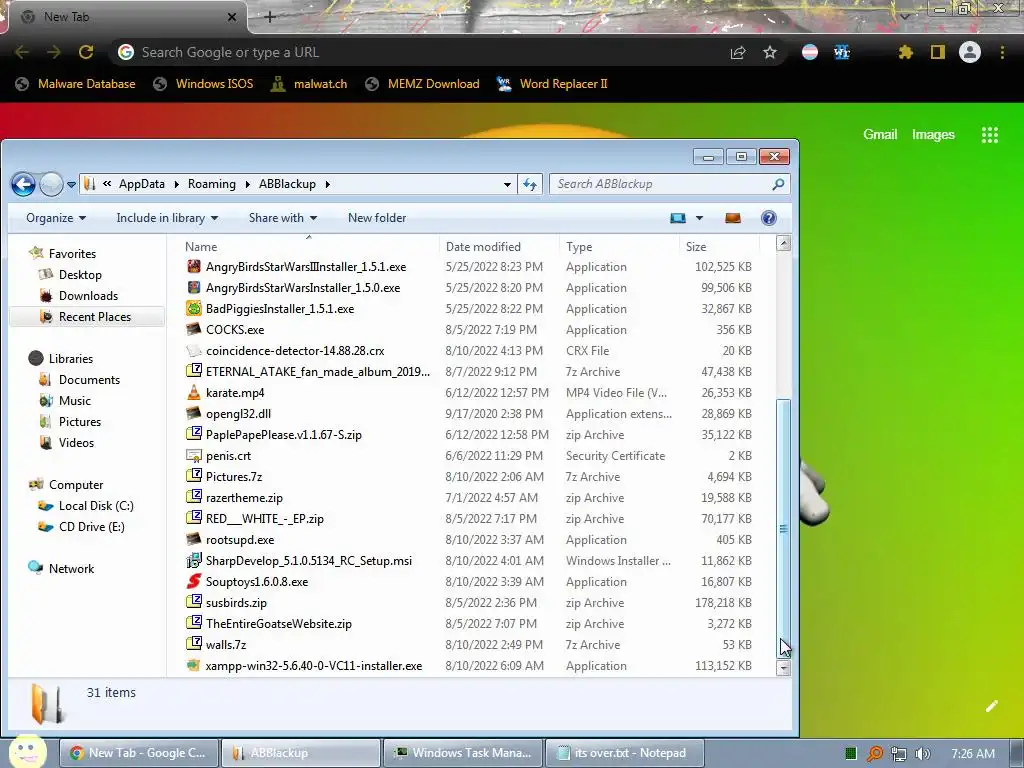Expand the arrow after ABBlackup breadcrumb
Image resolution: width=1024 pixels, height=768 pixels.
point(327,185)
